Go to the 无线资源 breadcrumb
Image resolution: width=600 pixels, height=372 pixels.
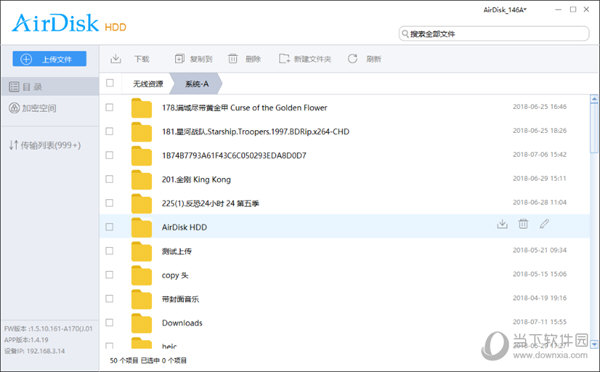click(148, 83)
